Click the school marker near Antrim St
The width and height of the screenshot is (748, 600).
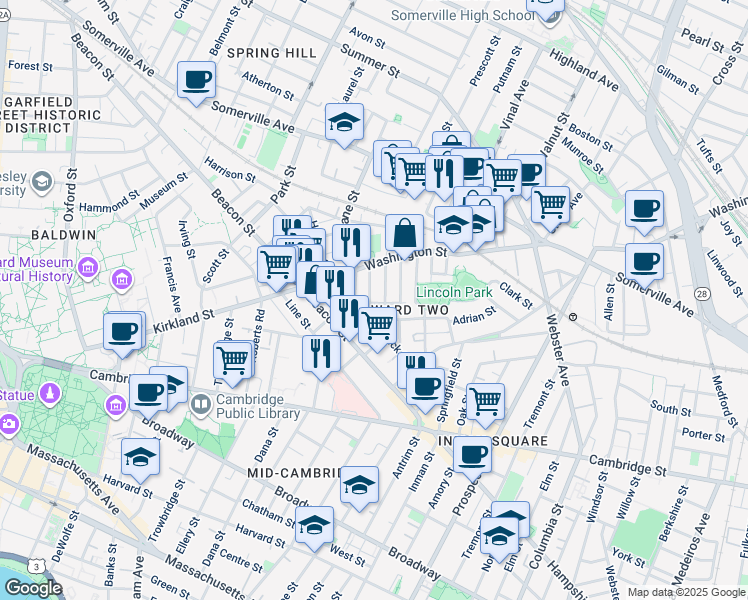tap(359, 487)
